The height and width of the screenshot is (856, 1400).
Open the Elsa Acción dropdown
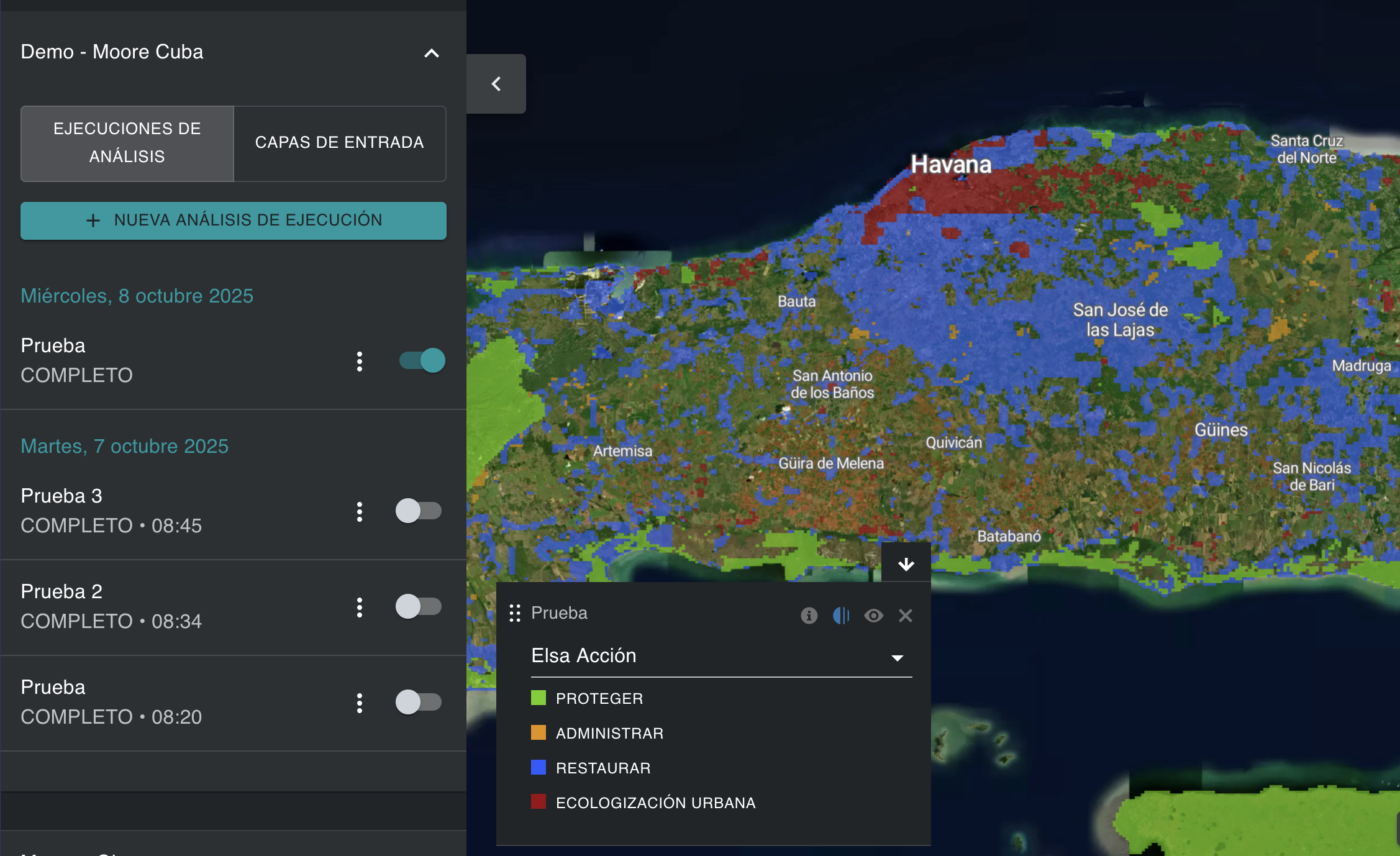pyautogui.click(x=720, y=656)
